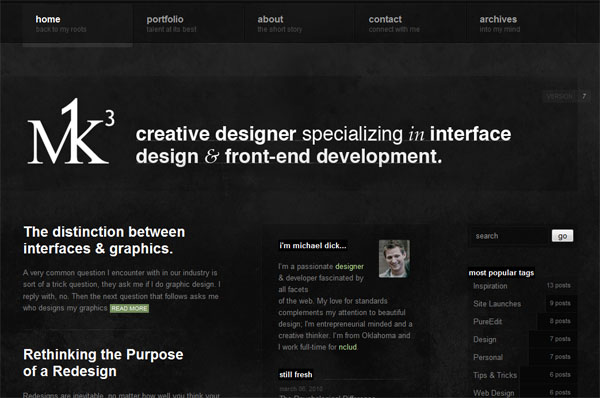This screenshot has height=398, width=600.
Task: Follow the 'nclud' link
Action: pyautogui.click(x=347, y=347)
